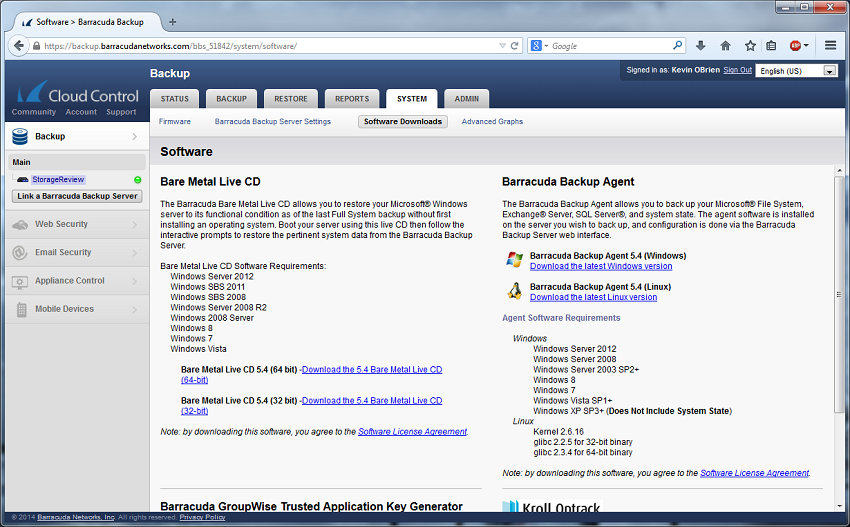
Task: Open the Support link
Action: coord(121,112)
